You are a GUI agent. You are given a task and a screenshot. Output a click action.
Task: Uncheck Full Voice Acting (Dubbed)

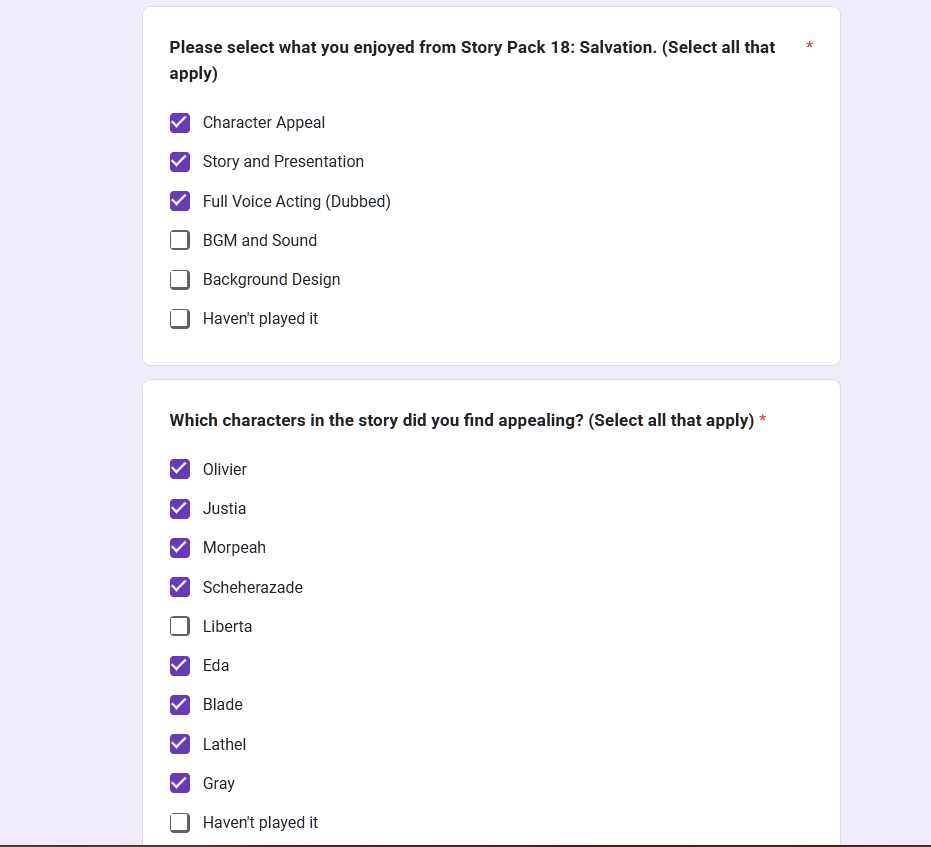click(180, 201)
